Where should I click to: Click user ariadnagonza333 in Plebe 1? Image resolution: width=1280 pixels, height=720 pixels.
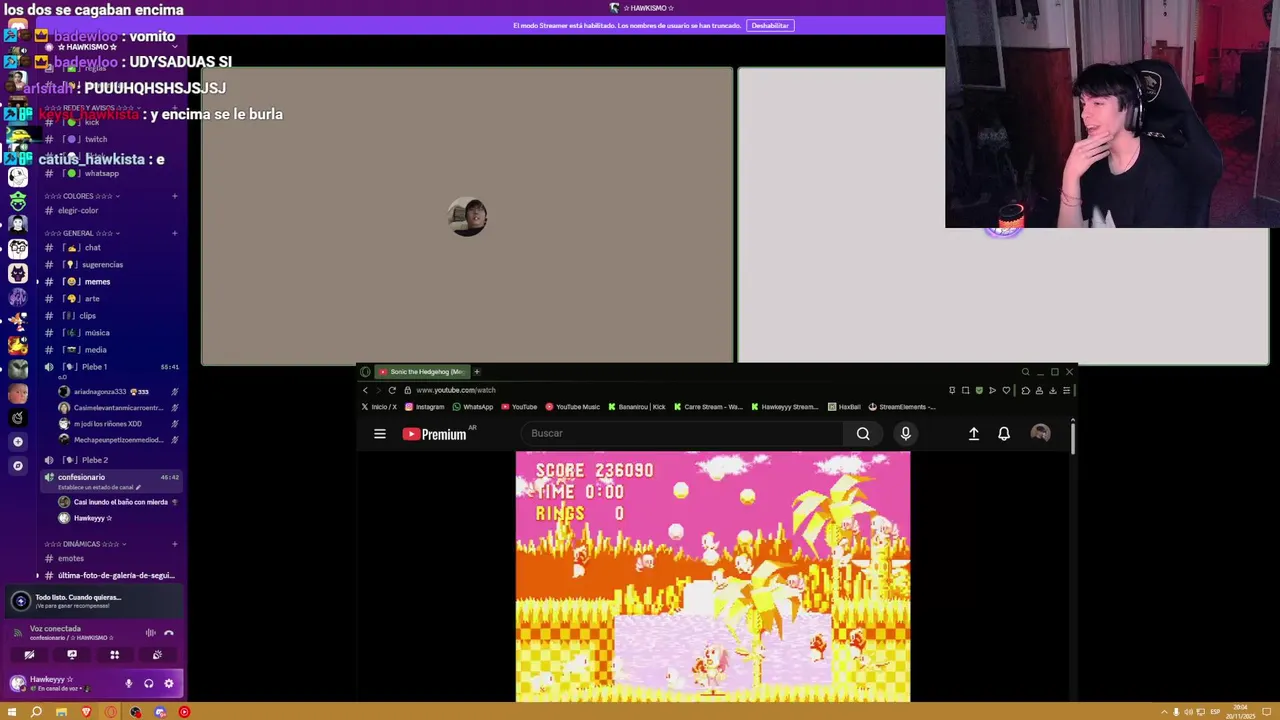116,392
